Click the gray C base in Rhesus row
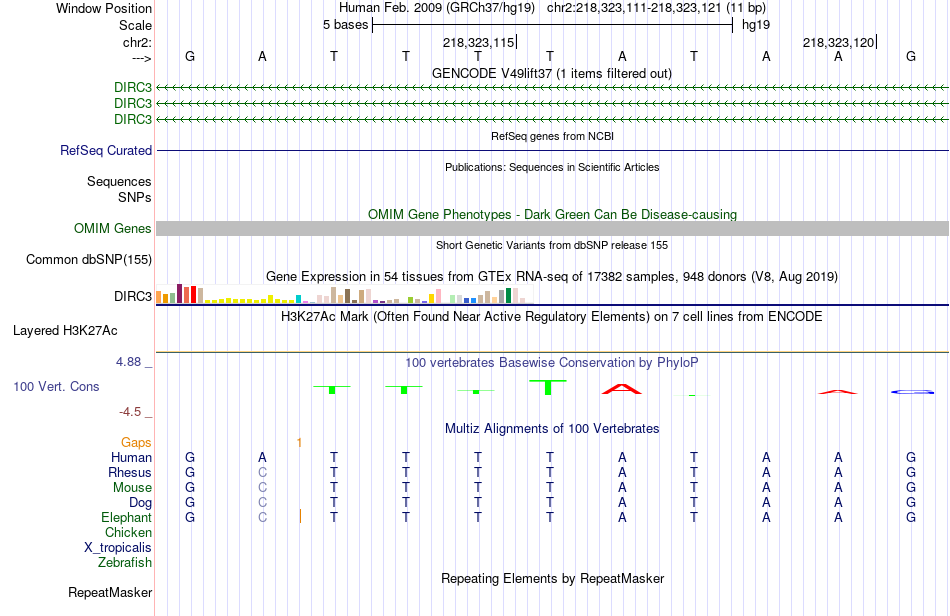Image resolution: width=950 pixels, height=616 pixels. (x=262, y=472)
